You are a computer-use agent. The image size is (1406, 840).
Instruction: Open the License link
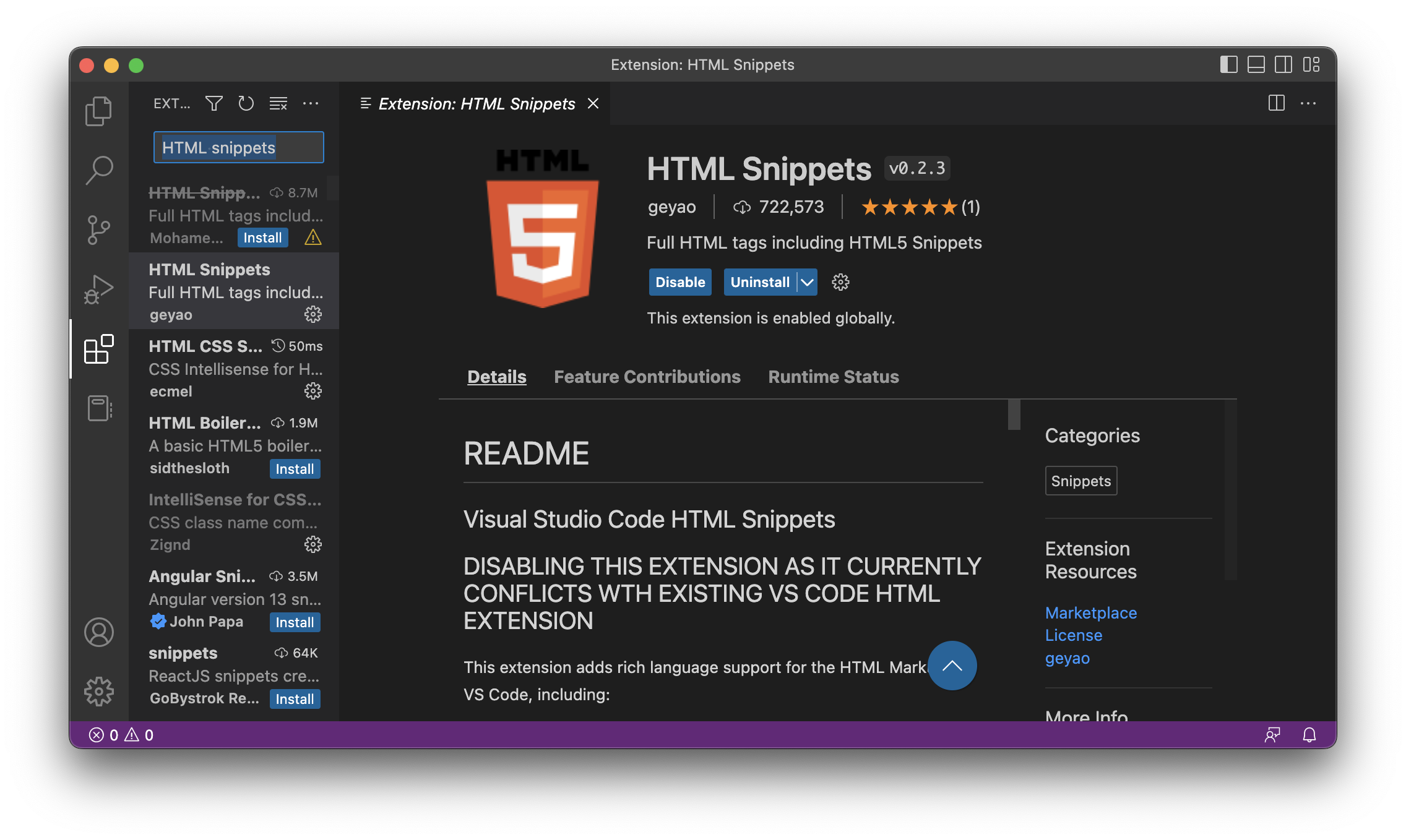(1074, 635)
